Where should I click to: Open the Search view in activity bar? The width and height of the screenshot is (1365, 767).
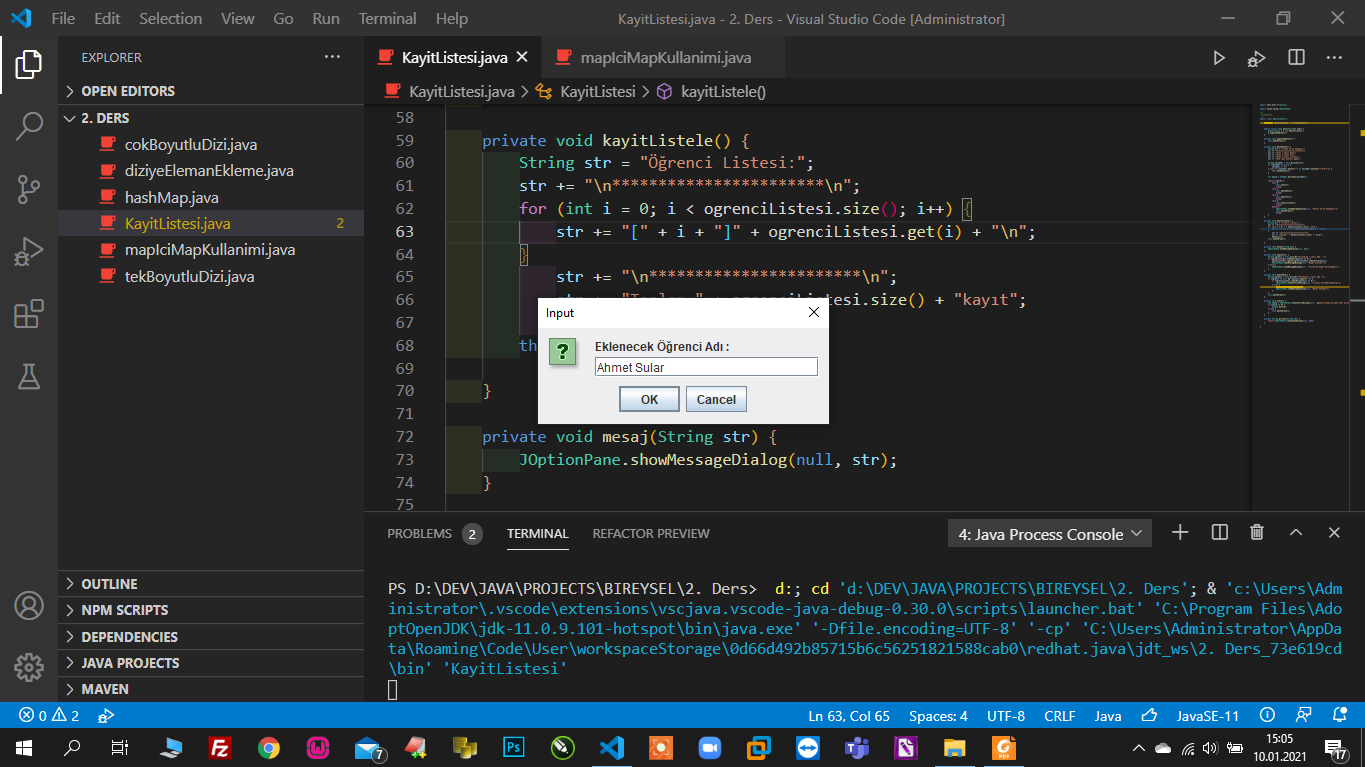click(28, 126)
